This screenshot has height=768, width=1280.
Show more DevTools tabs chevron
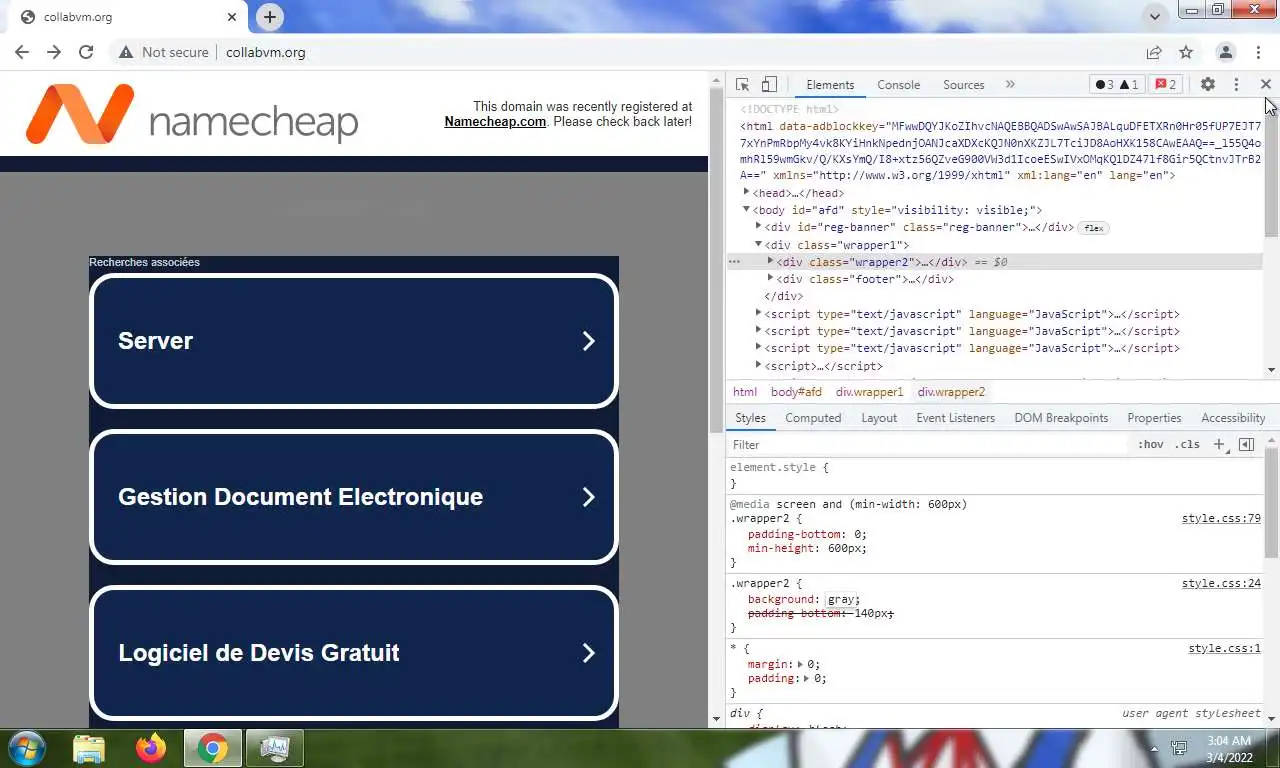click(1010, 85)
